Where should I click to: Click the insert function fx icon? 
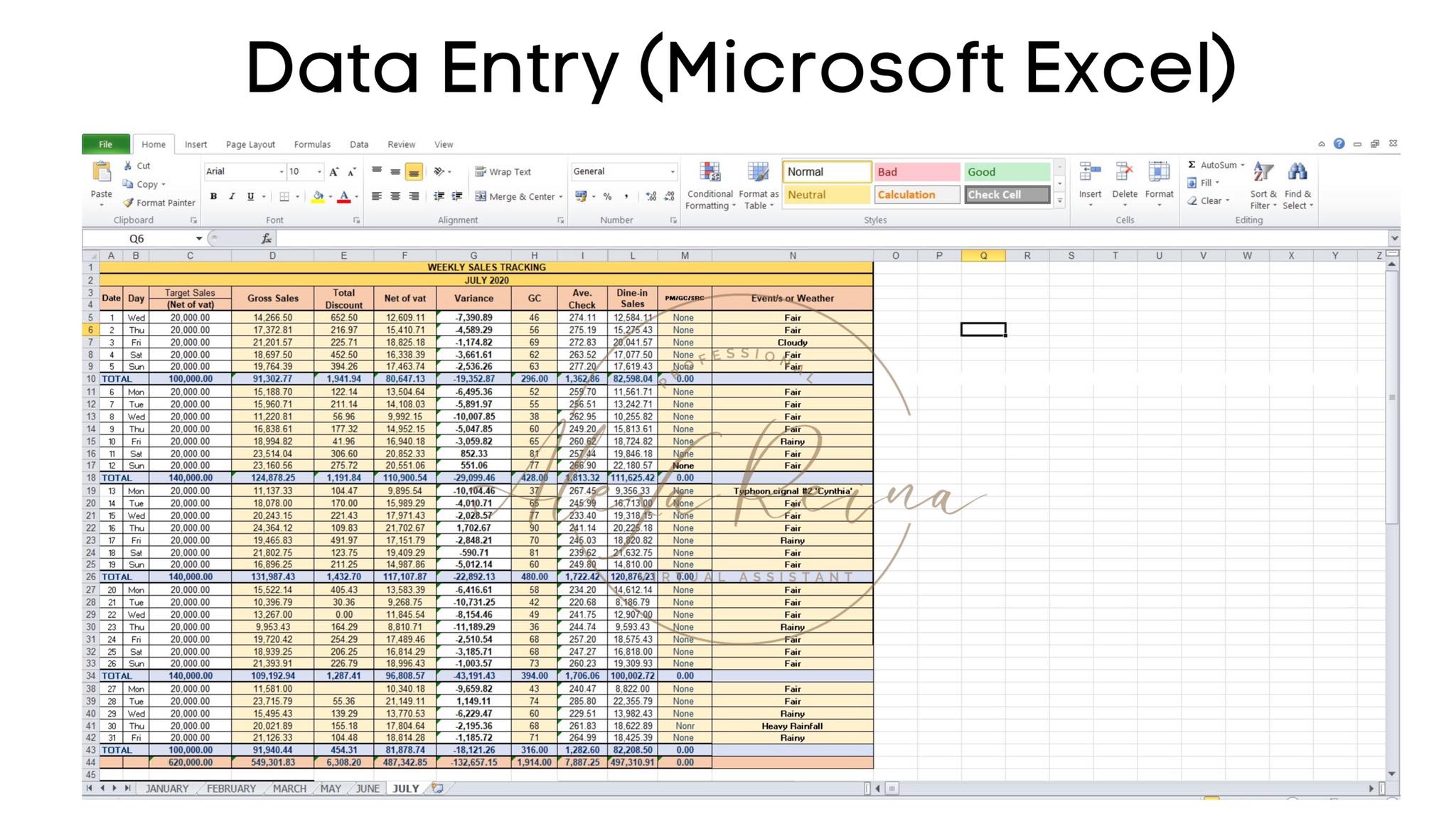267,239
